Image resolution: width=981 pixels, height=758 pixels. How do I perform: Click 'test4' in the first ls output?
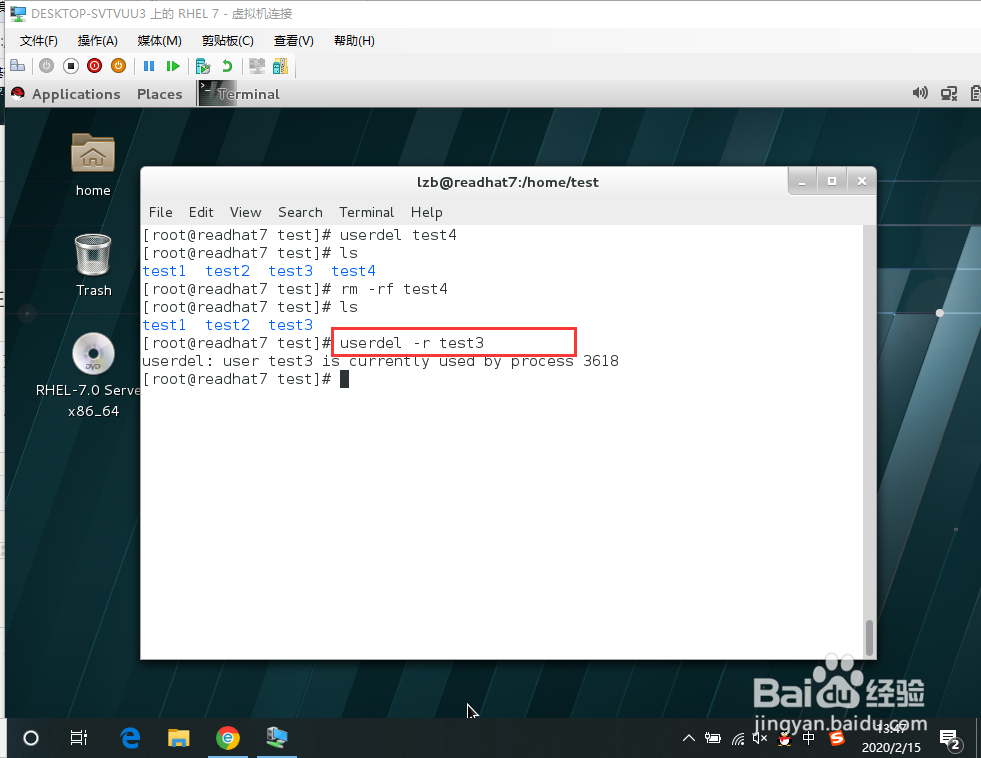point(353,271)
